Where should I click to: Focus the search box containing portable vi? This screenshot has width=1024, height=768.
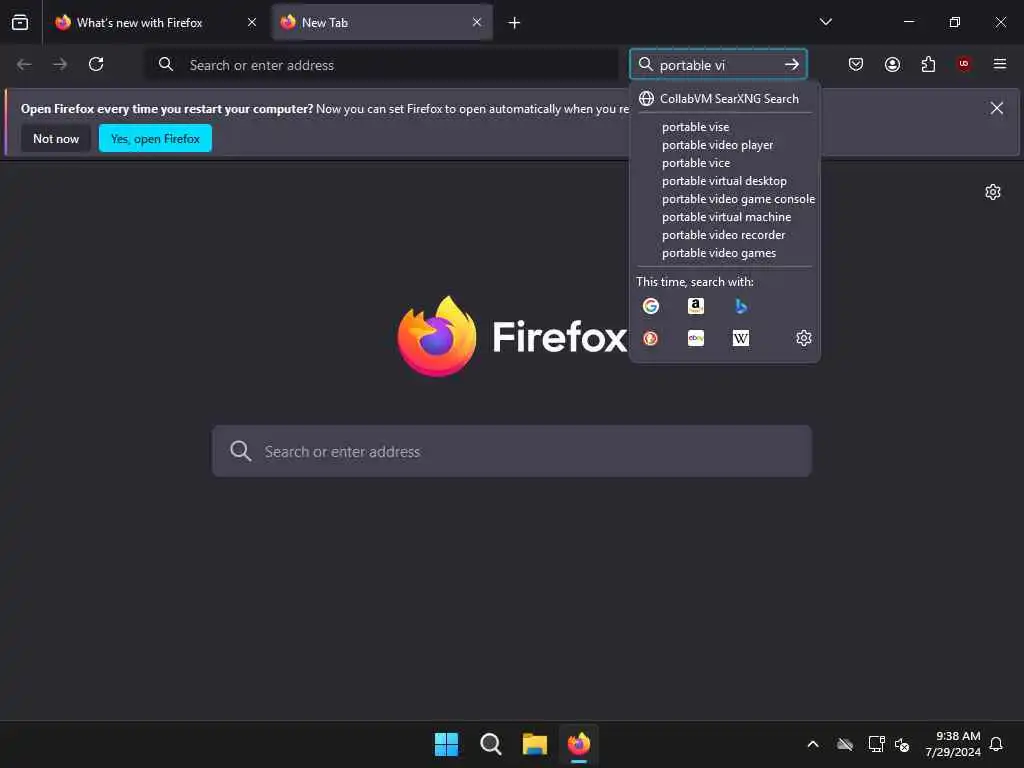click(x=718, y=64)
